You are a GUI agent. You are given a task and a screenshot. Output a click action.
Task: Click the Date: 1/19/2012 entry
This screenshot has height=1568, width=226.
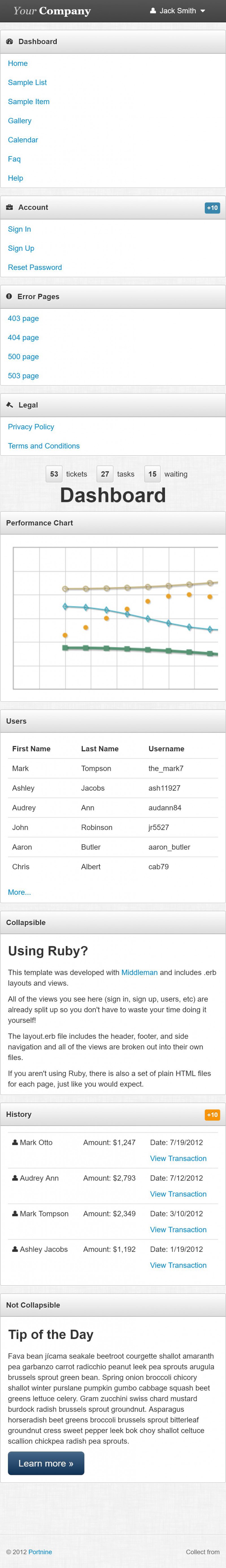pos(176,1249)
